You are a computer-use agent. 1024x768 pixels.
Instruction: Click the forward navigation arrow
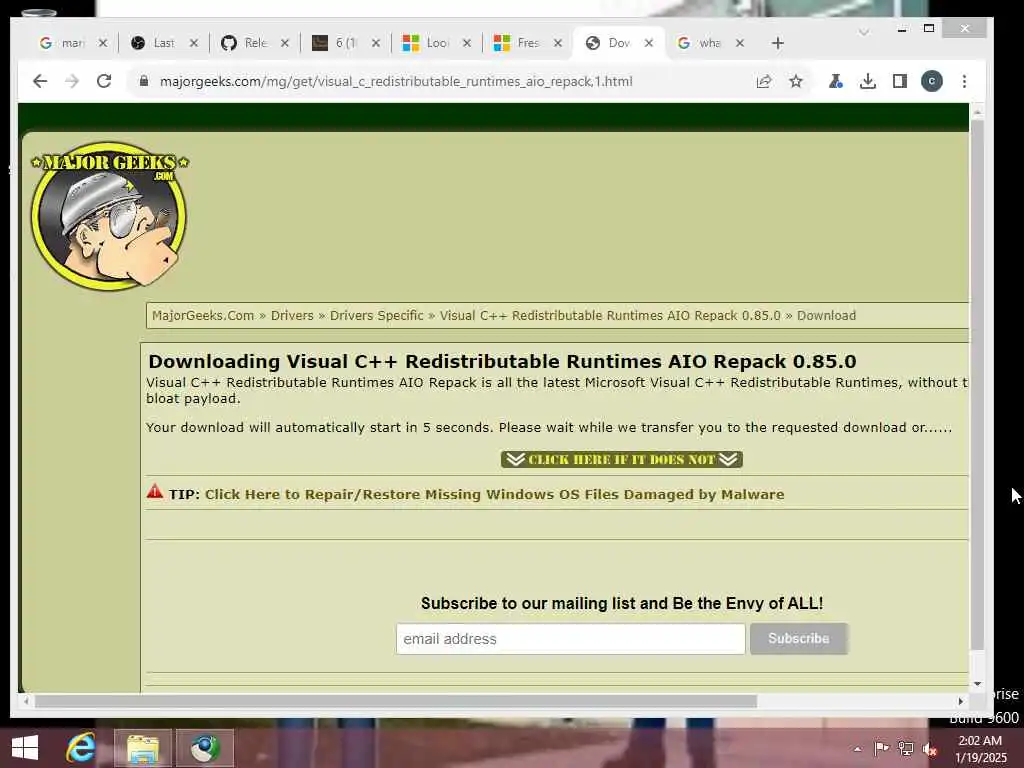point(72,81)
